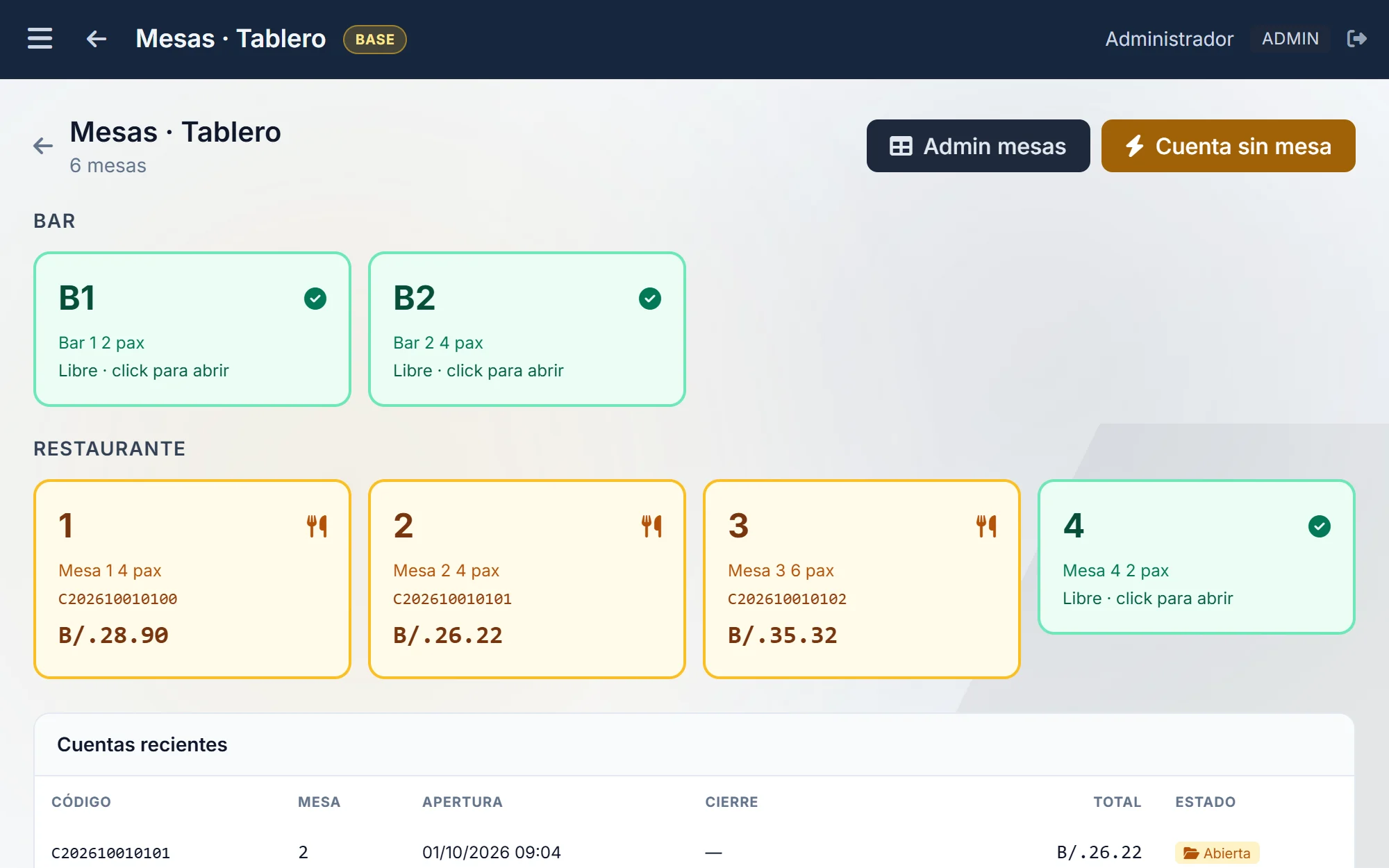Open occupied table 2 with B/.26.22
This screenshot has width=1389, height=868.
pyautogui.click(x=527, y=579)
